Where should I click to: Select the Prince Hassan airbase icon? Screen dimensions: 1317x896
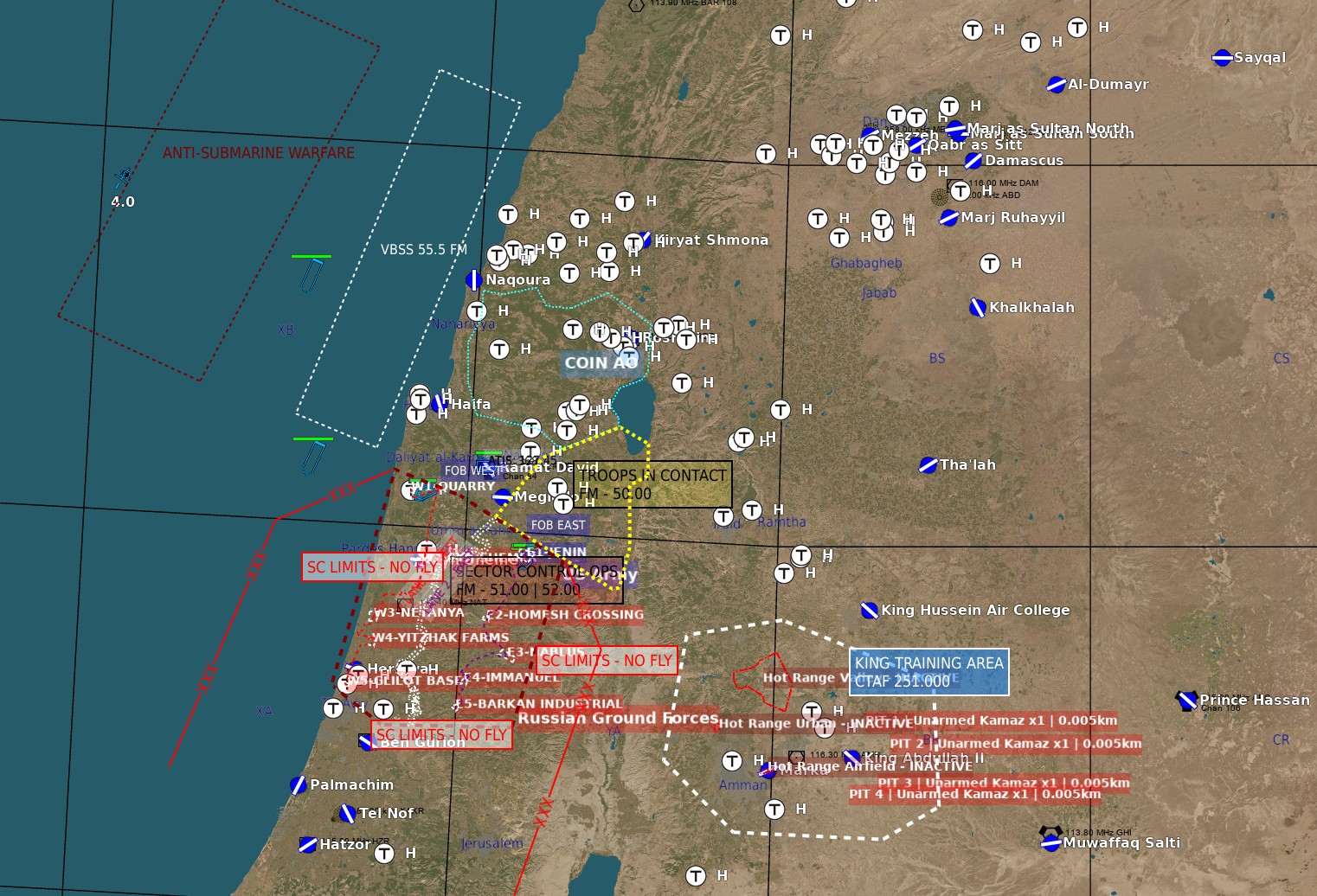pyautogui.click(x=1186, y=701)
